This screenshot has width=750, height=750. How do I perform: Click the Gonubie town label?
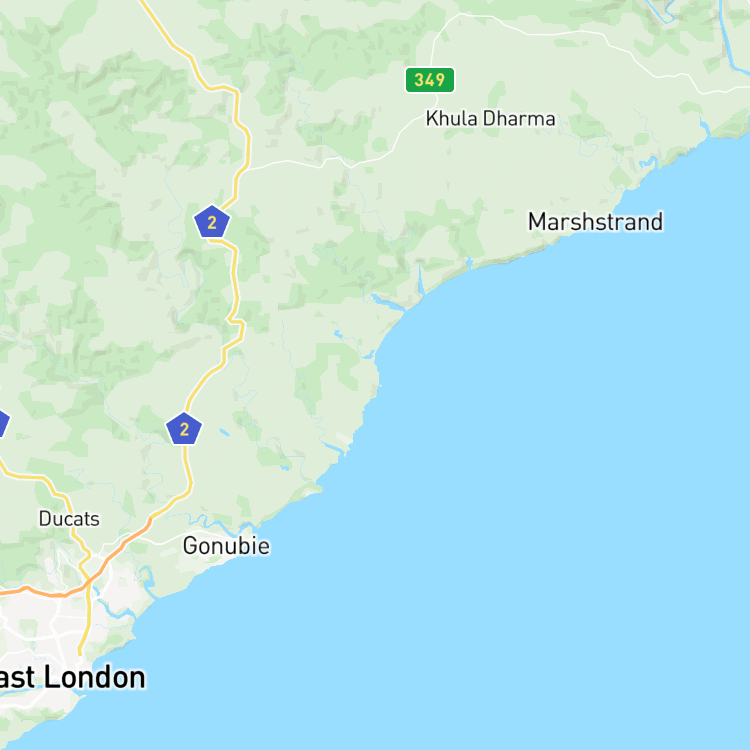click(x=226, y=546)
